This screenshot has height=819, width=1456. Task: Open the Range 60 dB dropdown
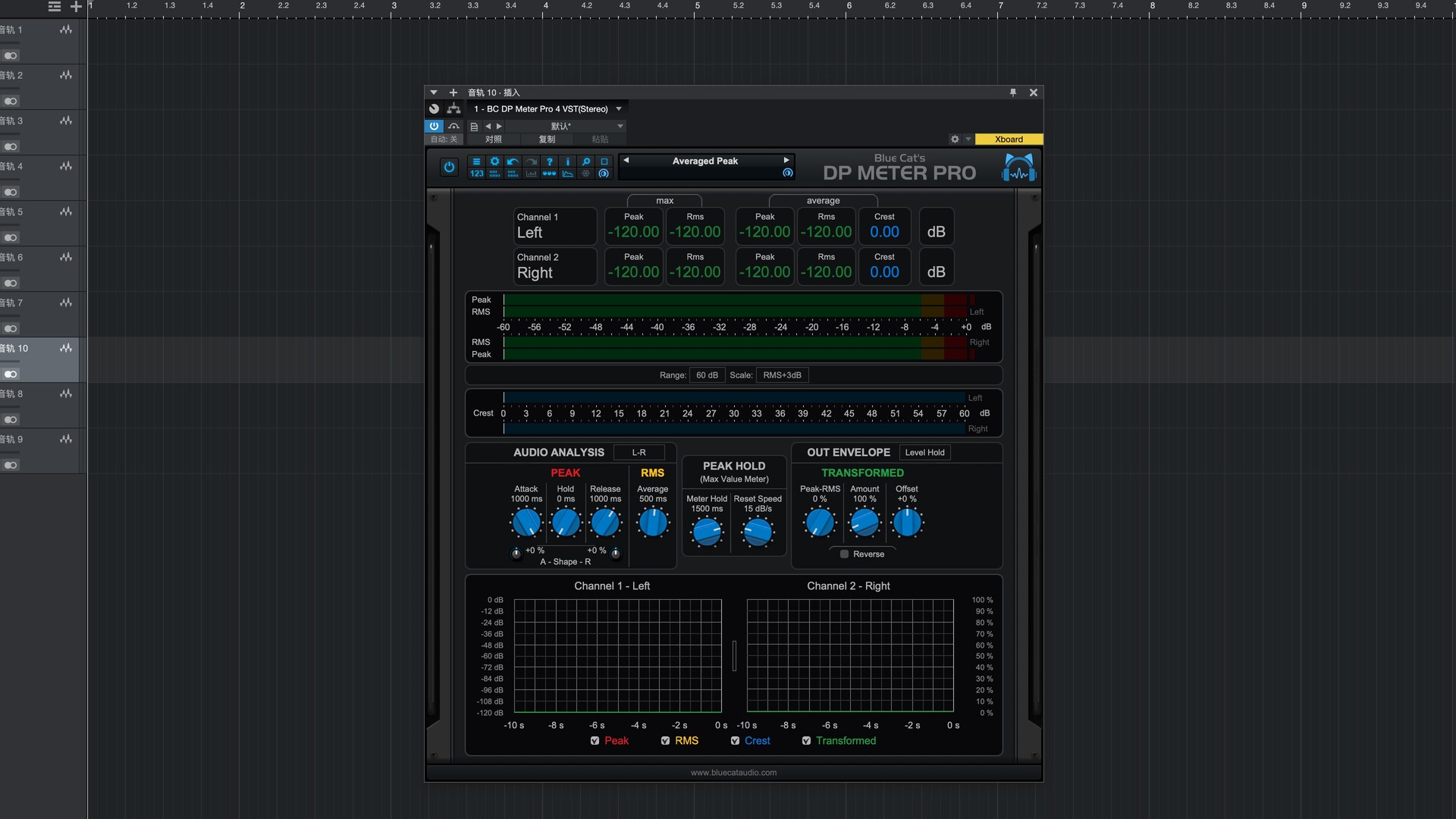[x=706, y=375]
